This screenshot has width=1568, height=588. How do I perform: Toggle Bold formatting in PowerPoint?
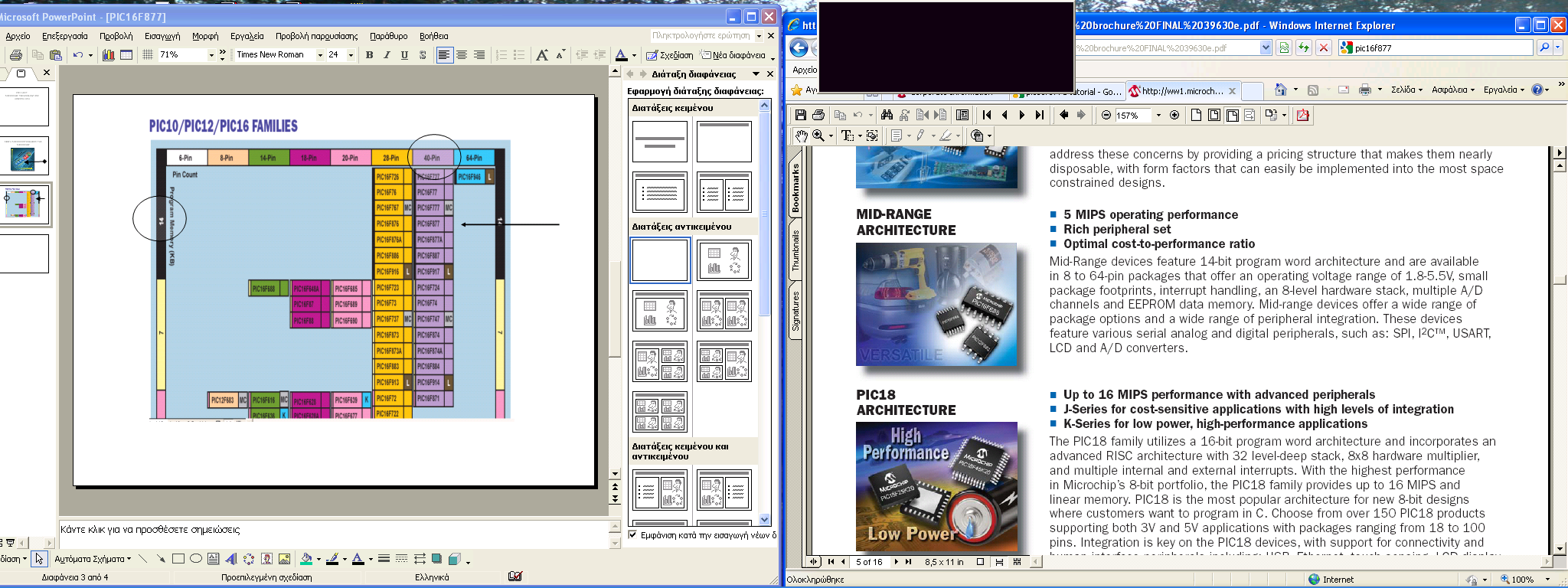tap(370, 55)
